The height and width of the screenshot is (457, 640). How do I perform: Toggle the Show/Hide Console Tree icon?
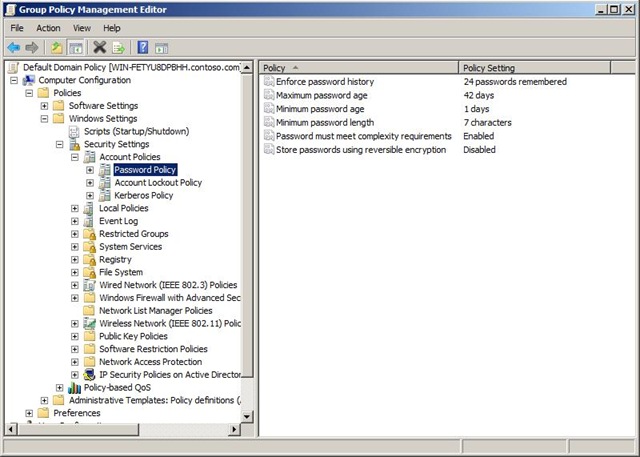76,48
